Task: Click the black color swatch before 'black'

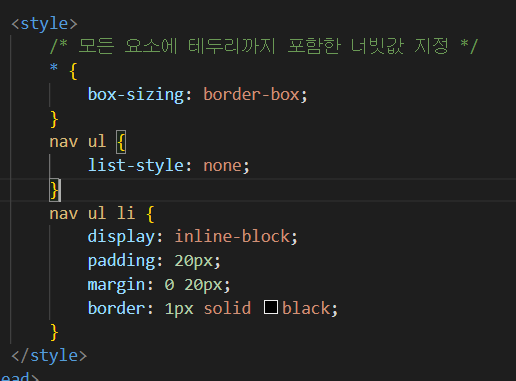Action: [271, 307]
